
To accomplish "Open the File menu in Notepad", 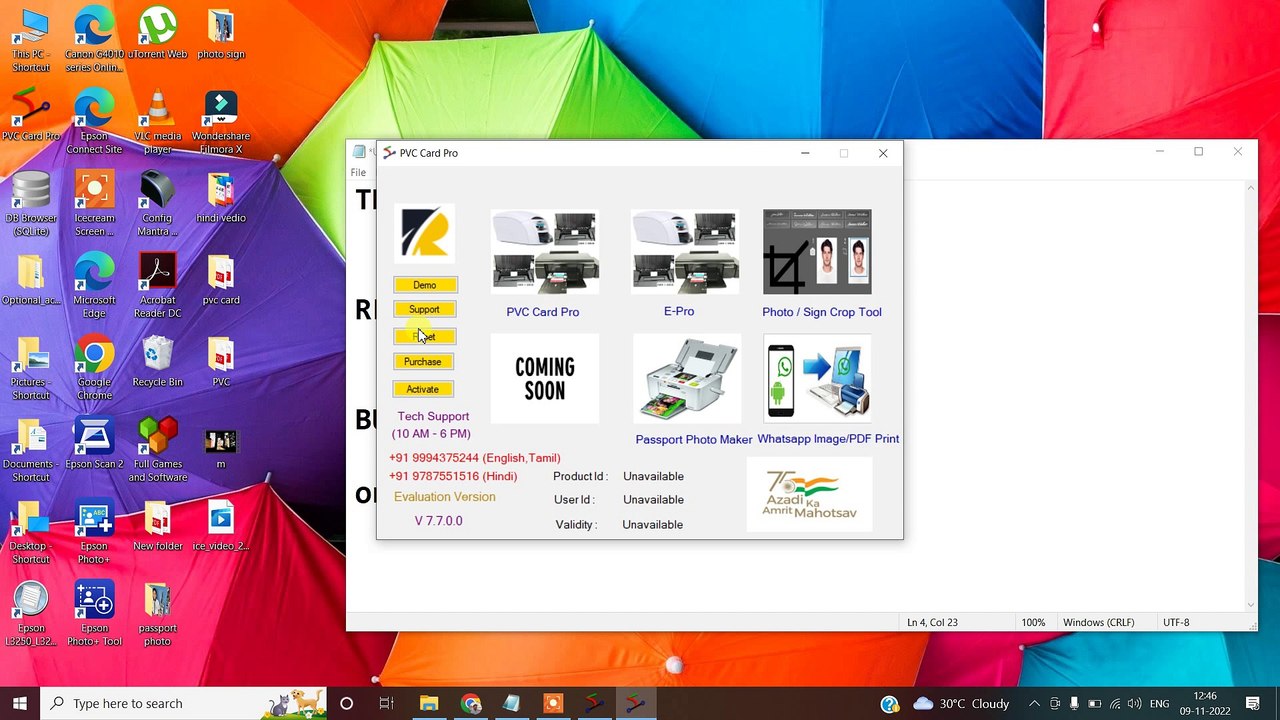I will coord(358,173).
